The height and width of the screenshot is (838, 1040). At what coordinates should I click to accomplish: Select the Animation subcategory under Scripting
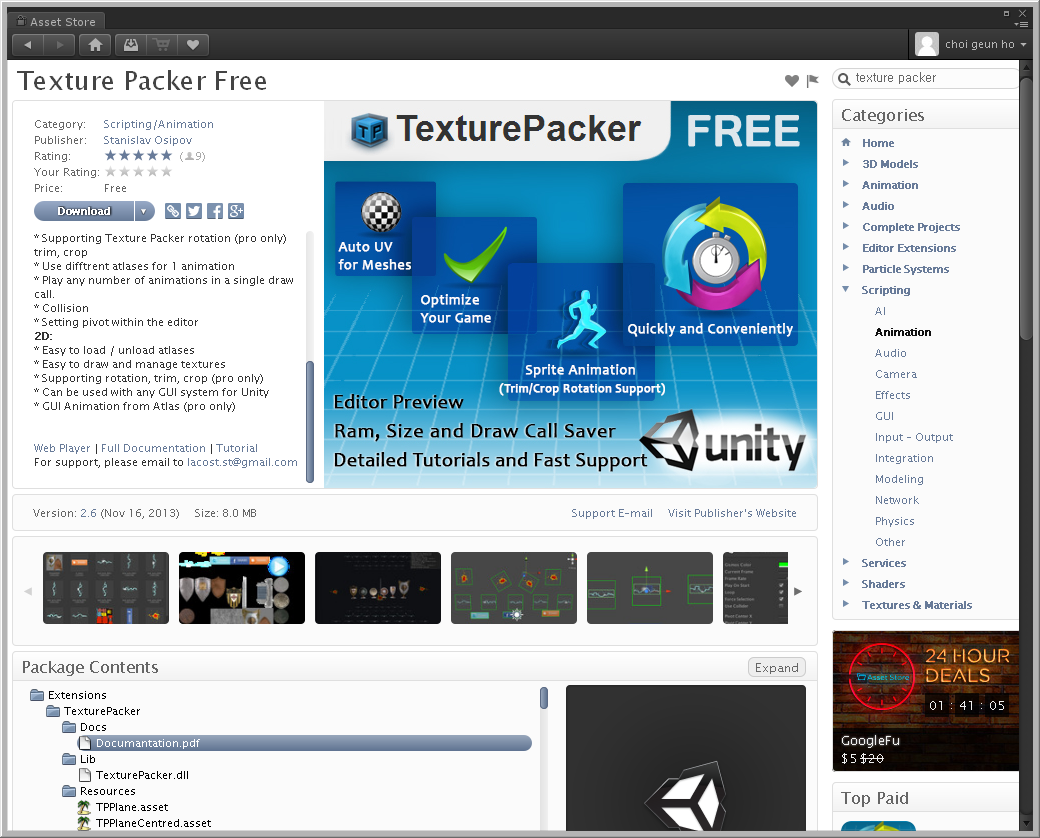point(903,332)
